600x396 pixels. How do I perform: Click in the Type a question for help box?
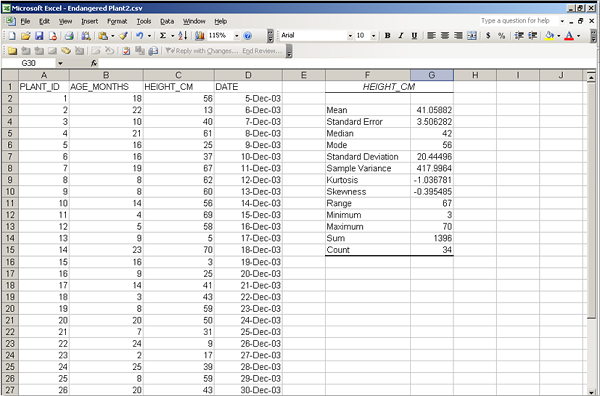click(x=519, y=21)
